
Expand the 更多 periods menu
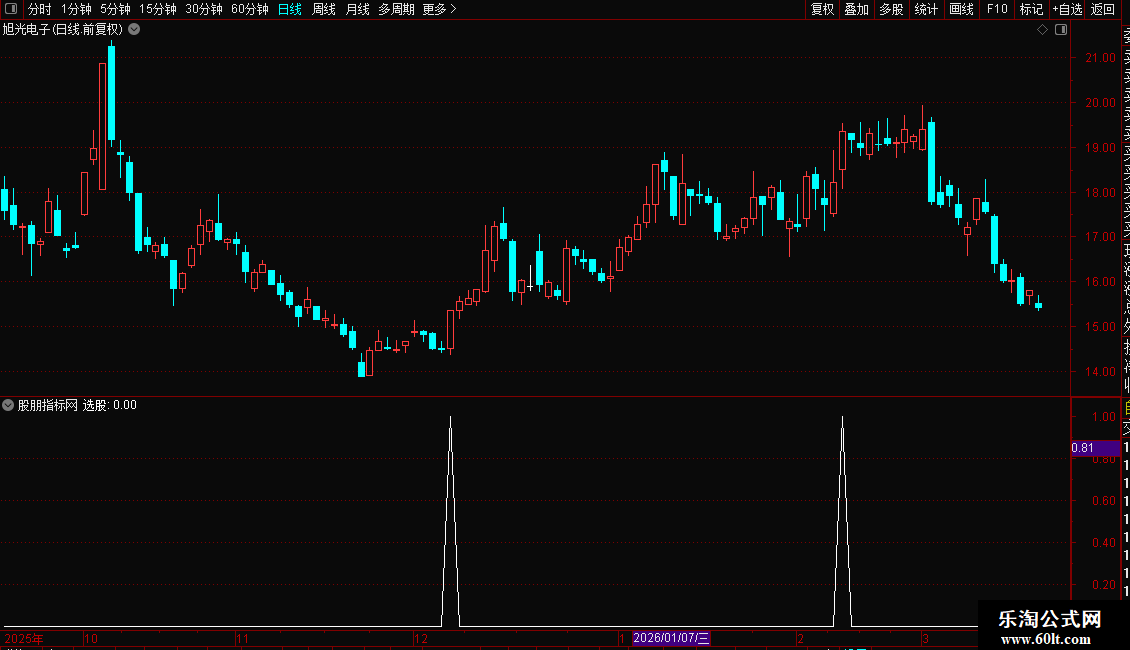(x=440, y=9)
